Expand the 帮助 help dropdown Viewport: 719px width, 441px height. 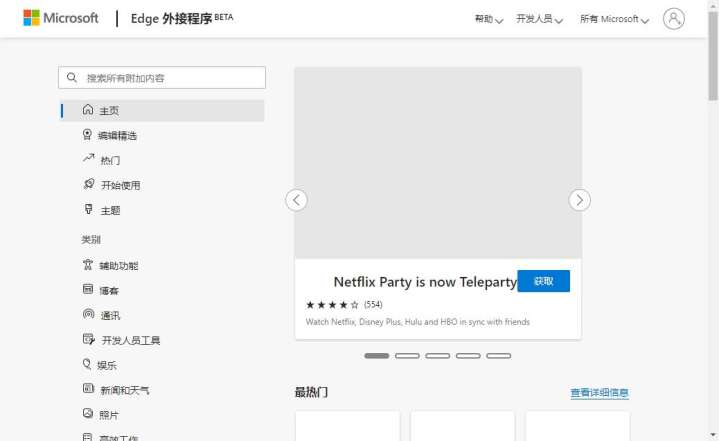coord(488,19)
